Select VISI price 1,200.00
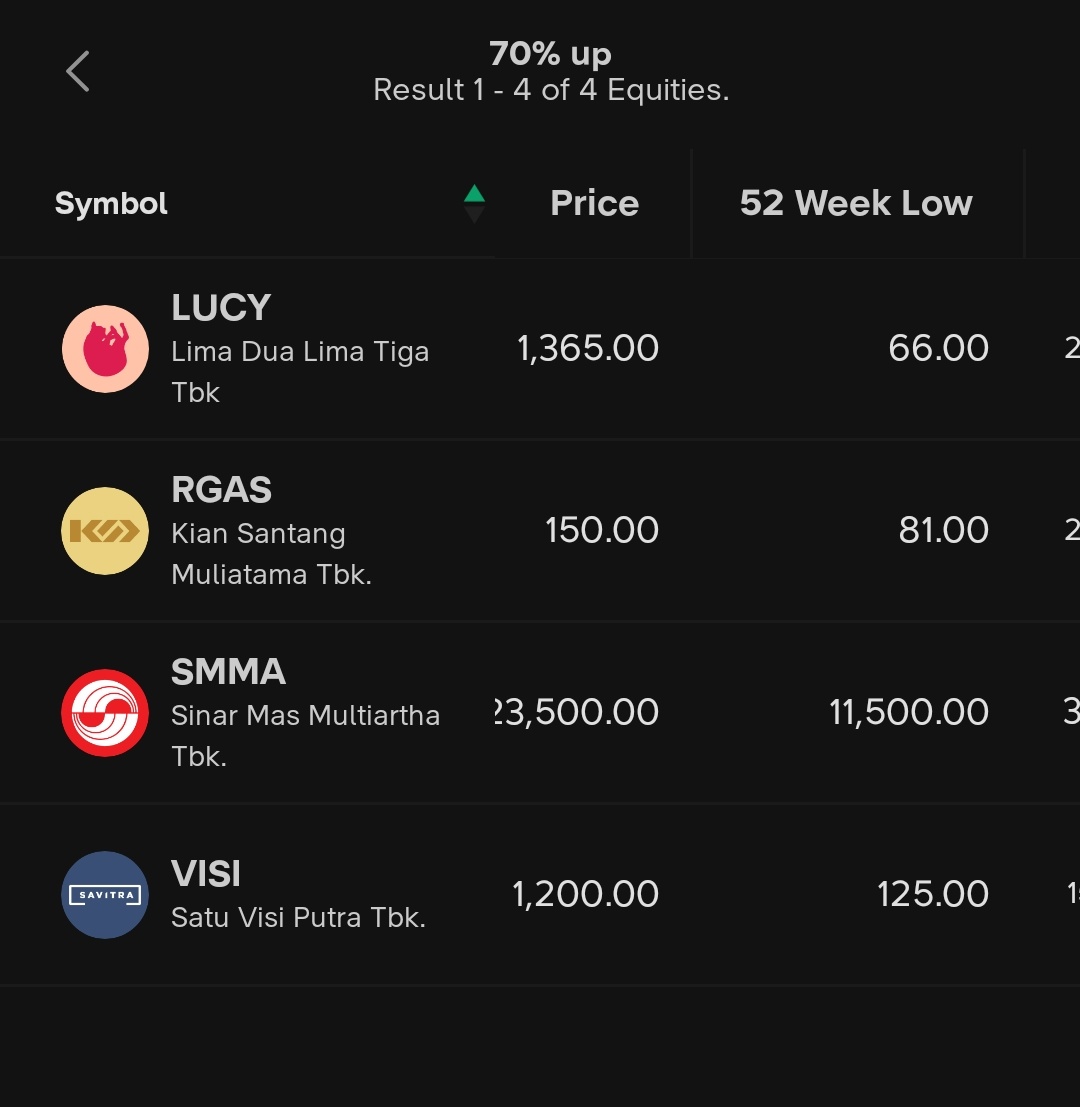The image size is (1080, 1107). (x=585, y=894)
